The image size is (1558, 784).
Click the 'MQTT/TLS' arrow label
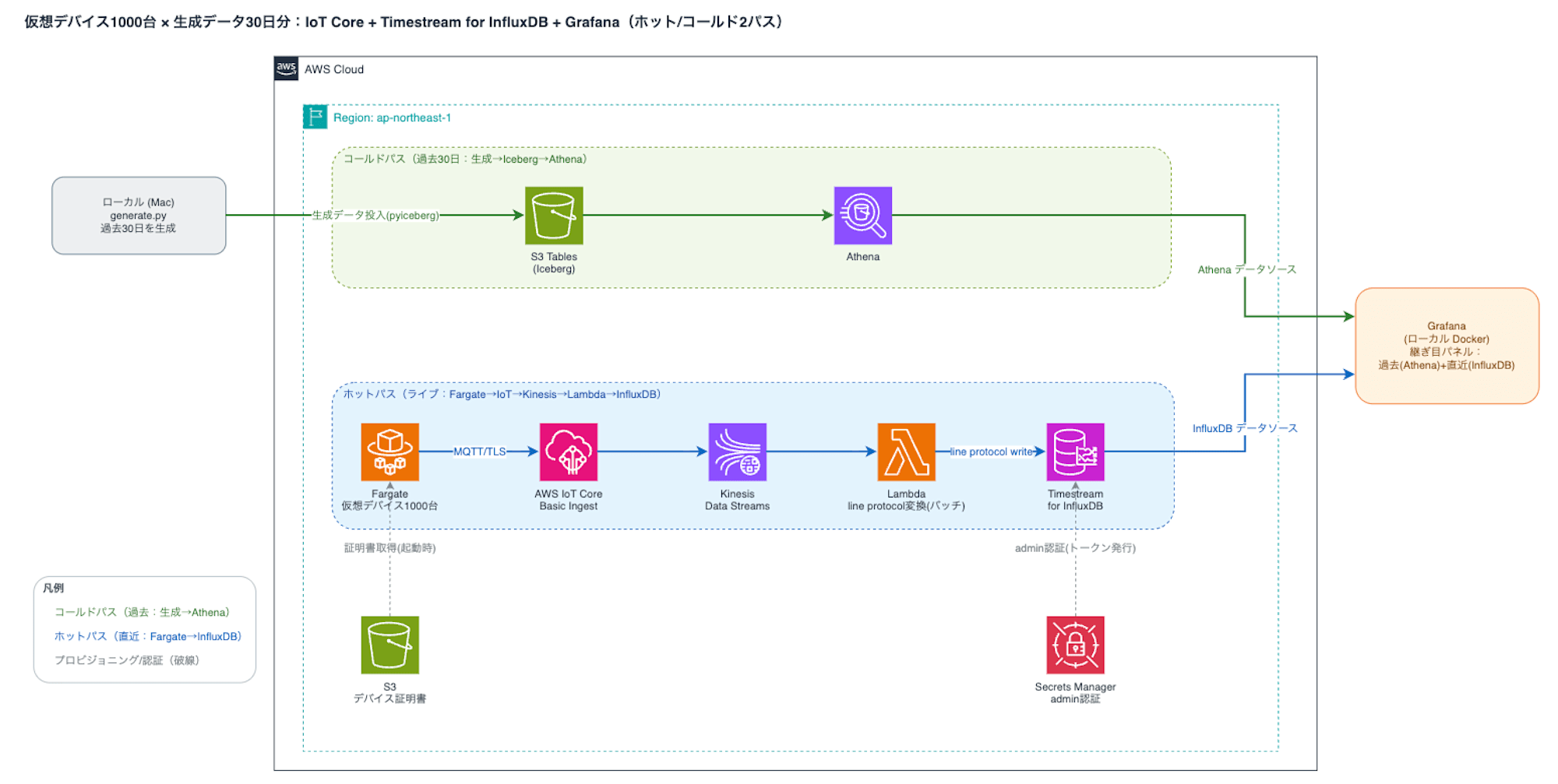point(480,452)
